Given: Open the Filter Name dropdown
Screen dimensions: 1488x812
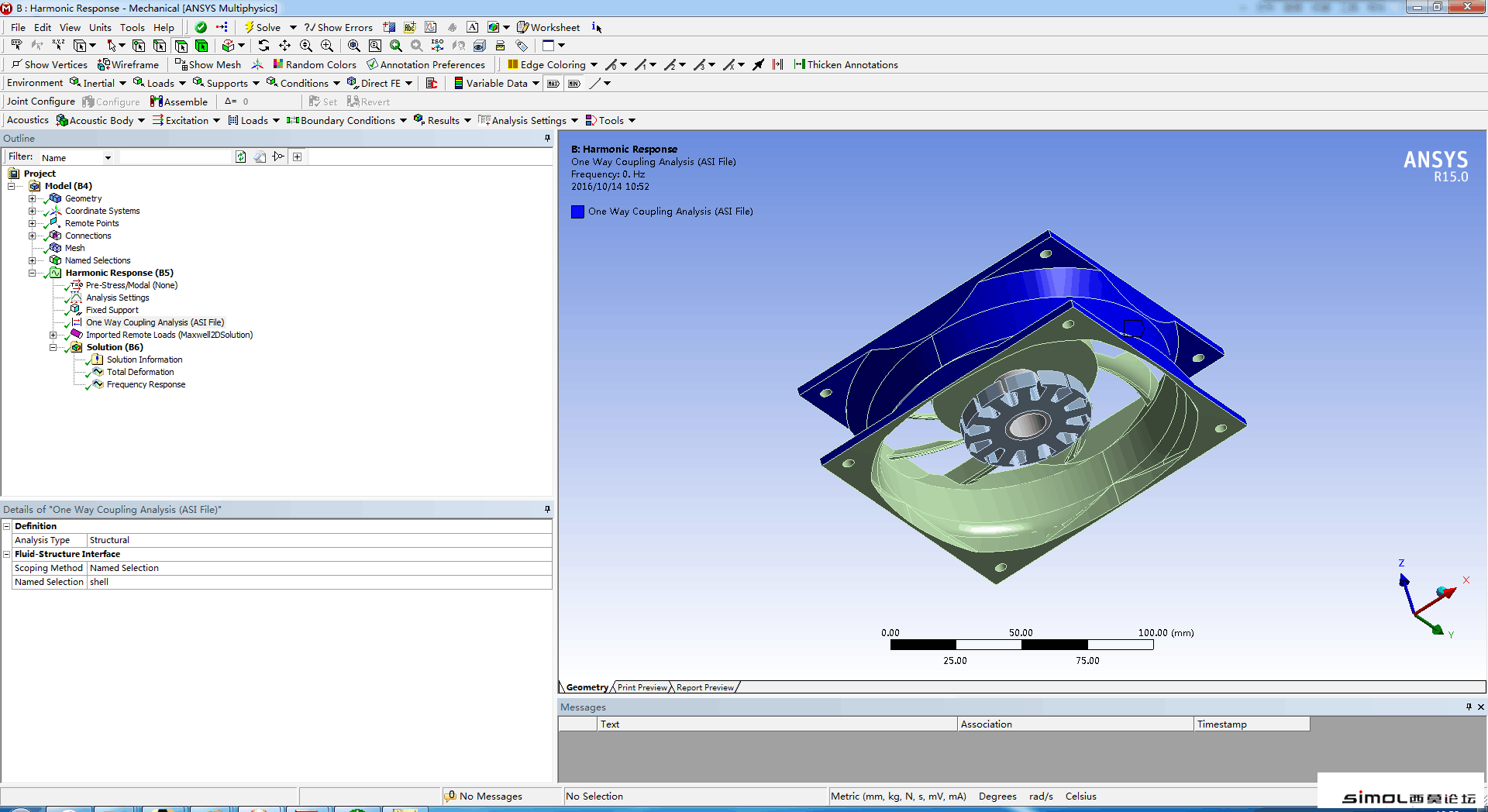Looking at the screenshot, I should point(108,157).
